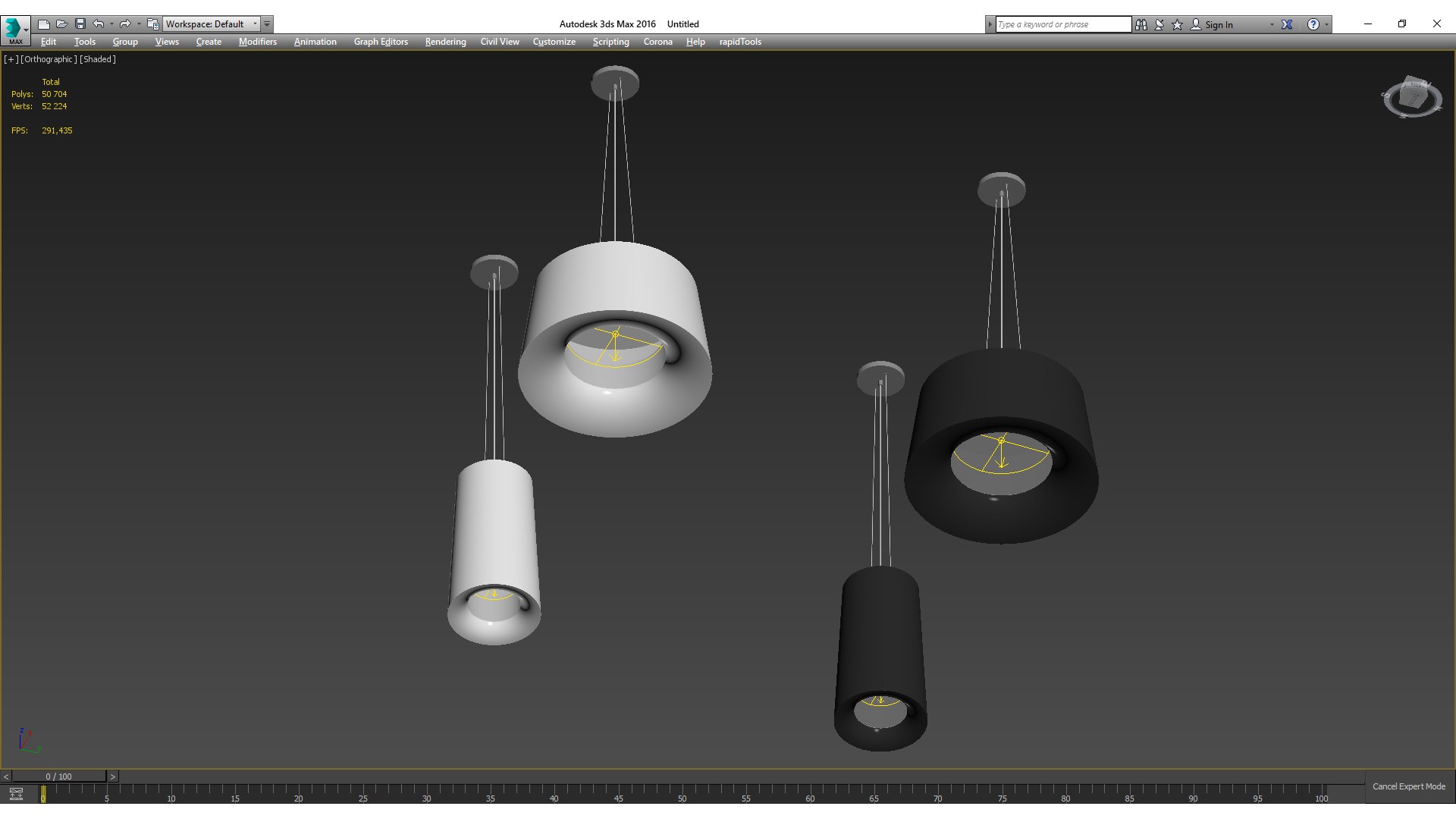Viewport: 1456px width, 819px height.
Task: Create a new scene file
Action: 44,24
